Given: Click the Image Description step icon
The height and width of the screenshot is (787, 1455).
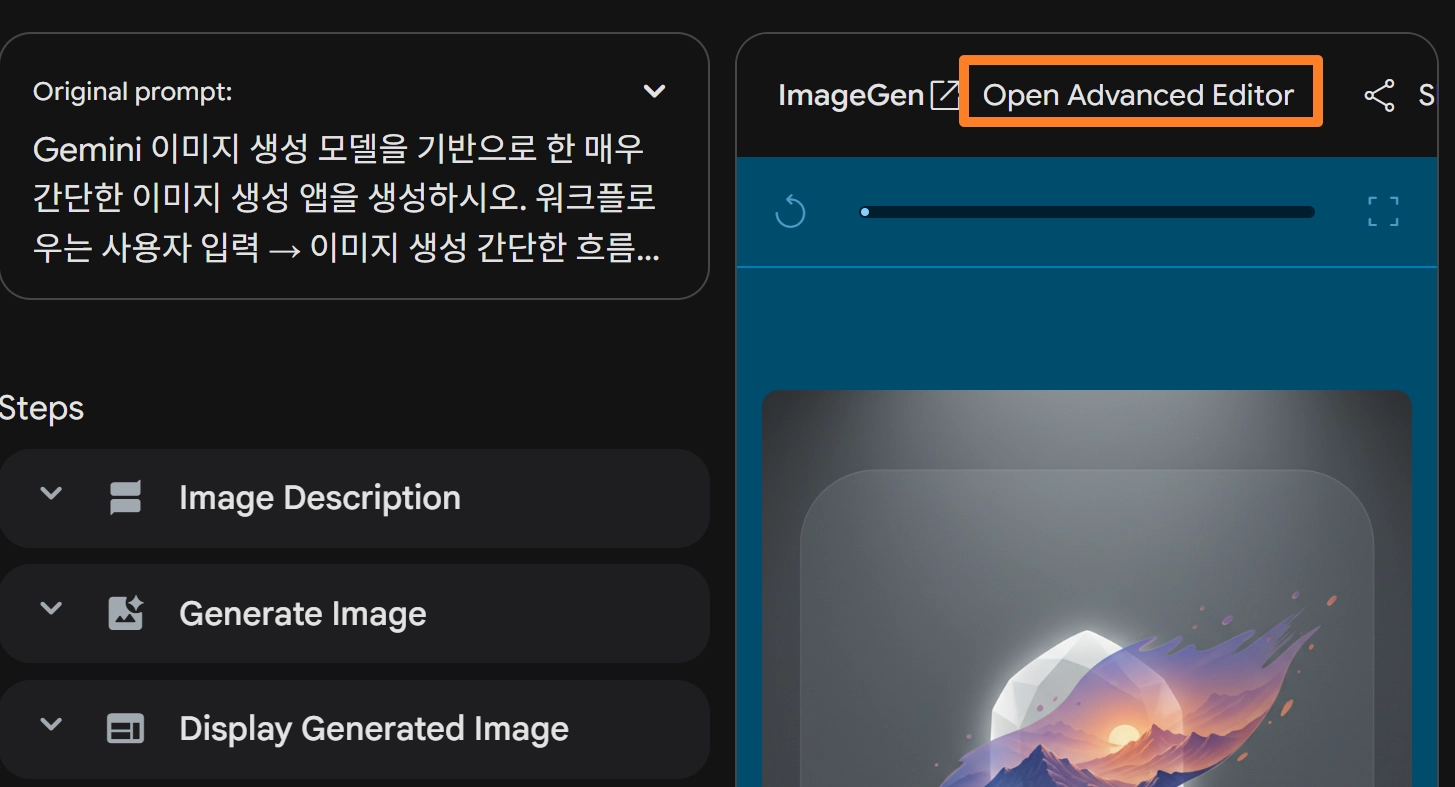Looking at the screenshot, I should click(125, 497).
